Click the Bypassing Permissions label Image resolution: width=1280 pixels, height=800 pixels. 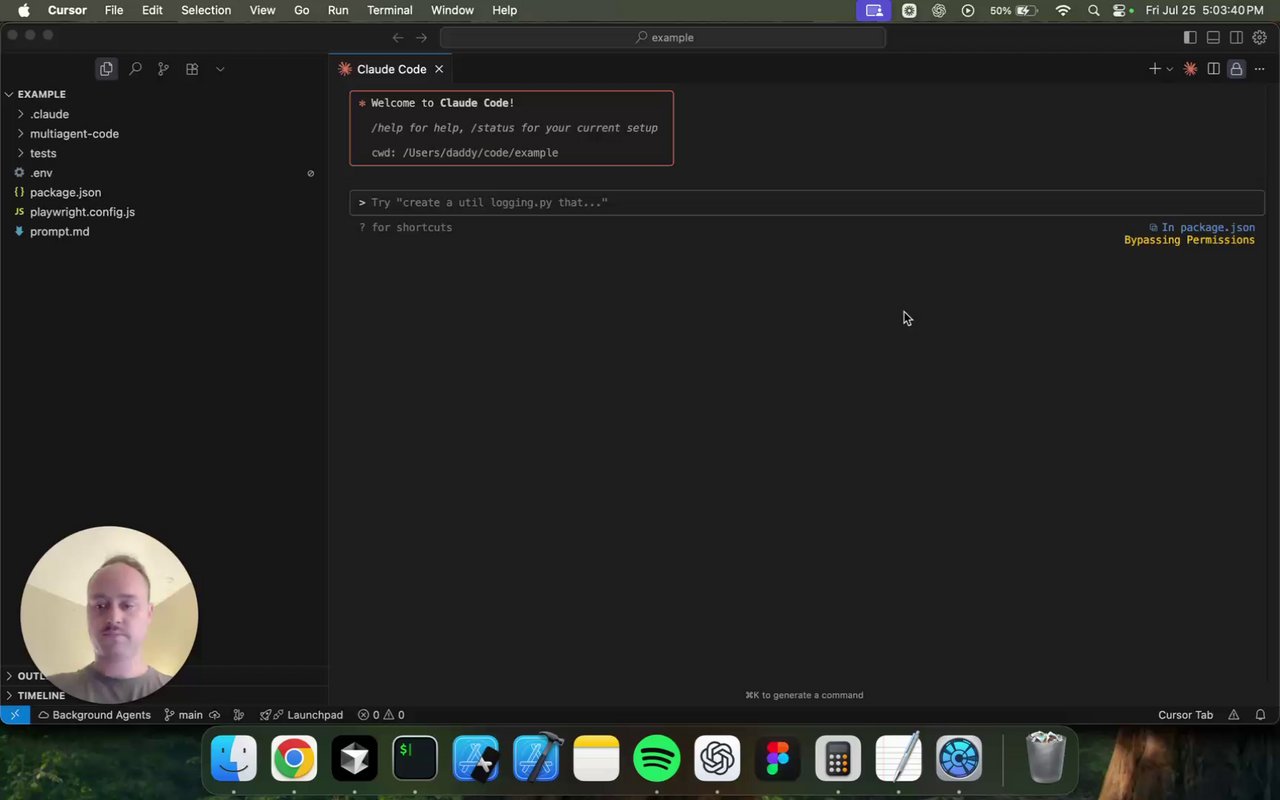pyautogui.click(x=1189, y=240)
